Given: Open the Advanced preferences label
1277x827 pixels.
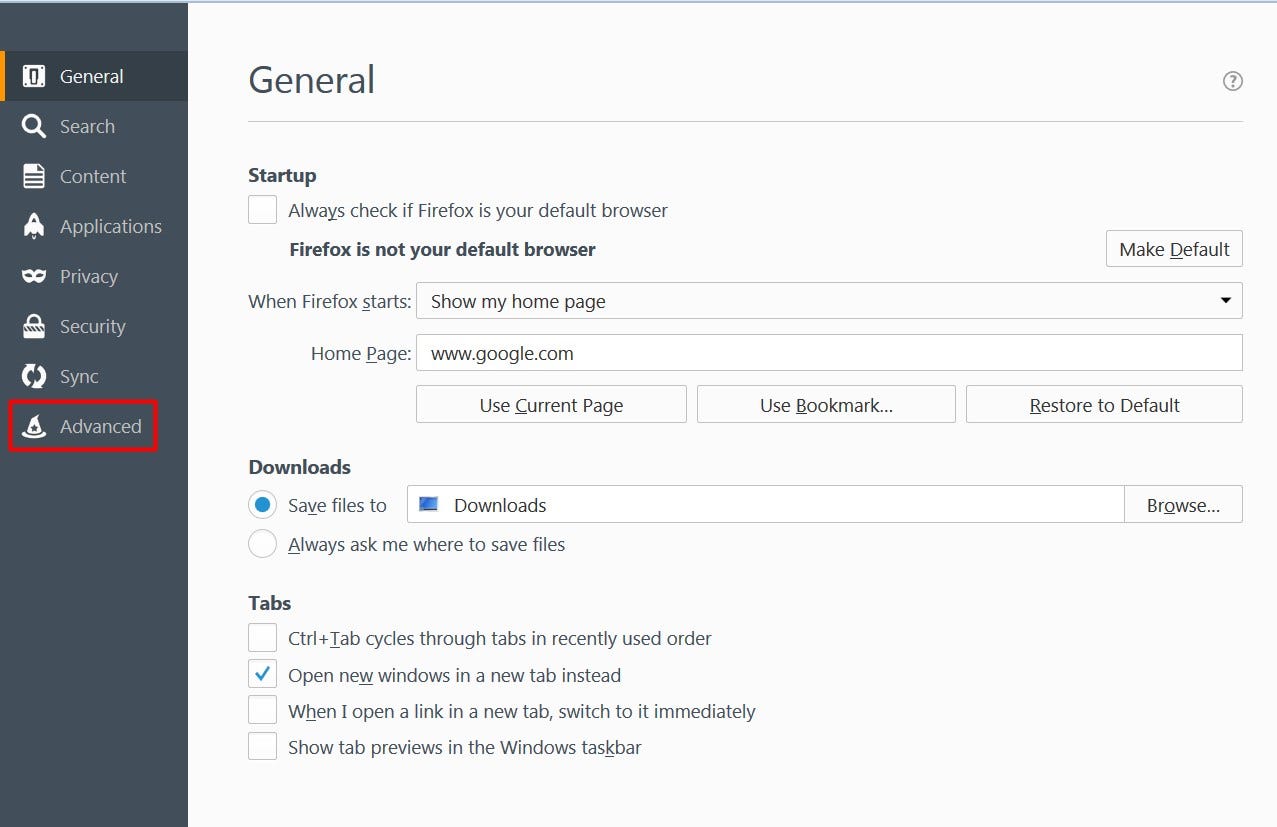Looking at the screenshot, I should click(101, 426).
